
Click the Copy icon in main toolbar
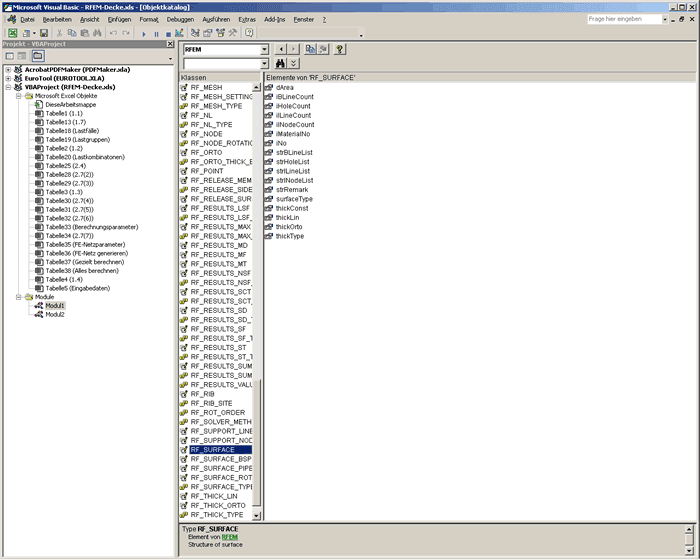72,33
